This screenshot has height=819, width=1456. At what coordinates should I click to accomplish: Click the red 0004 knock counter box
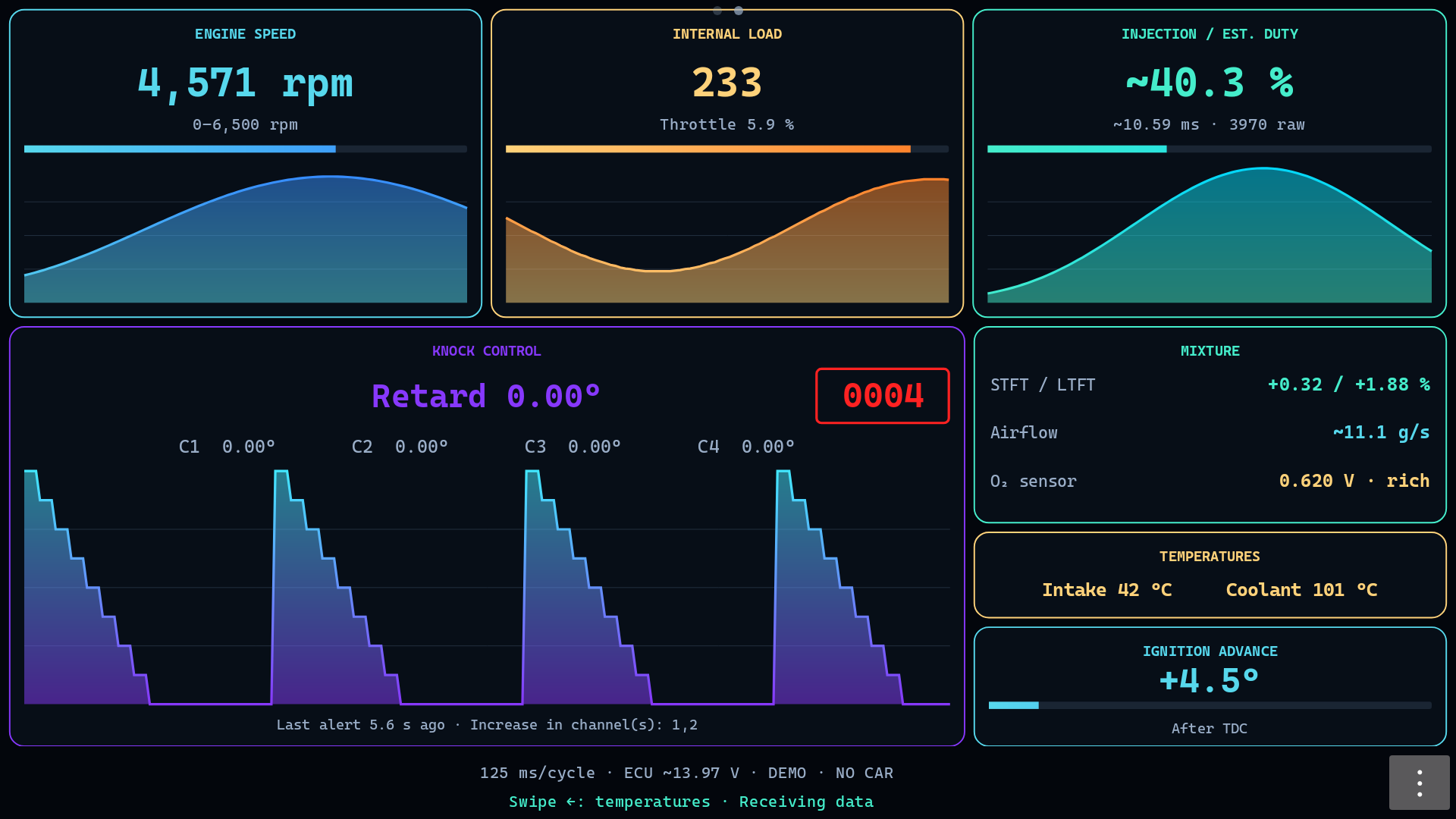click(x=883, y=396)
